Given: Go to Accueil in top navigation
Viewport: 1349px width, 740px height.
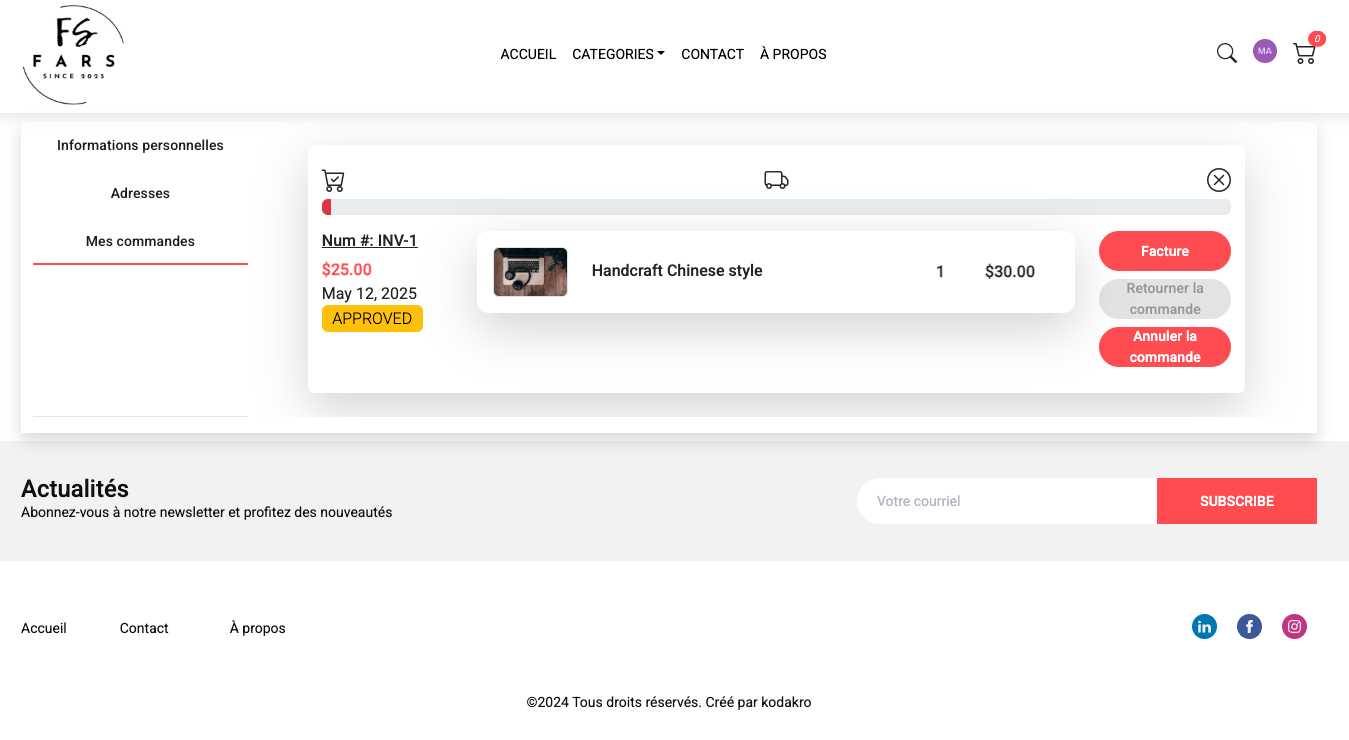Looking at the screenshot, I should click(528, 54).
